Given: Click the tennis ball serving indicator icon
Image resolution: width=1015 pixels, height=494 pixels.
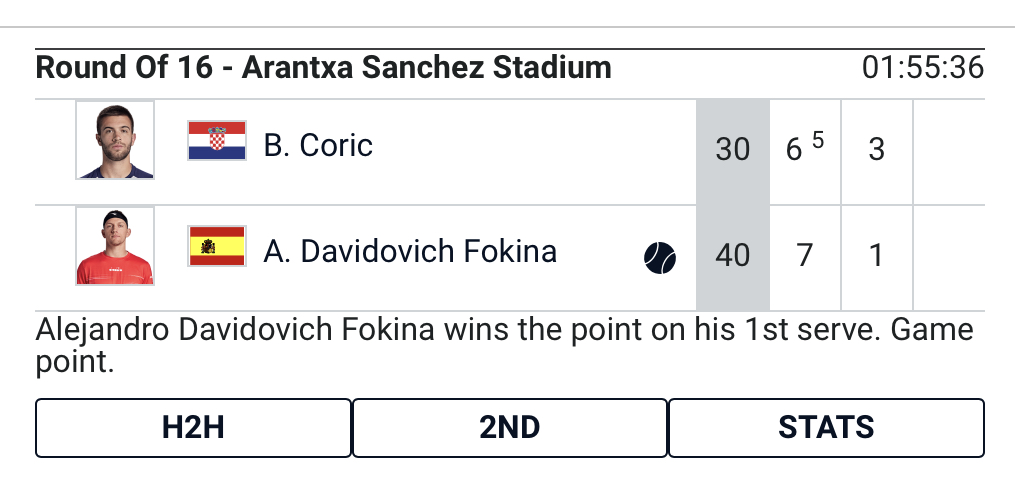Looking at the screenshot, I should coord(660,258).
